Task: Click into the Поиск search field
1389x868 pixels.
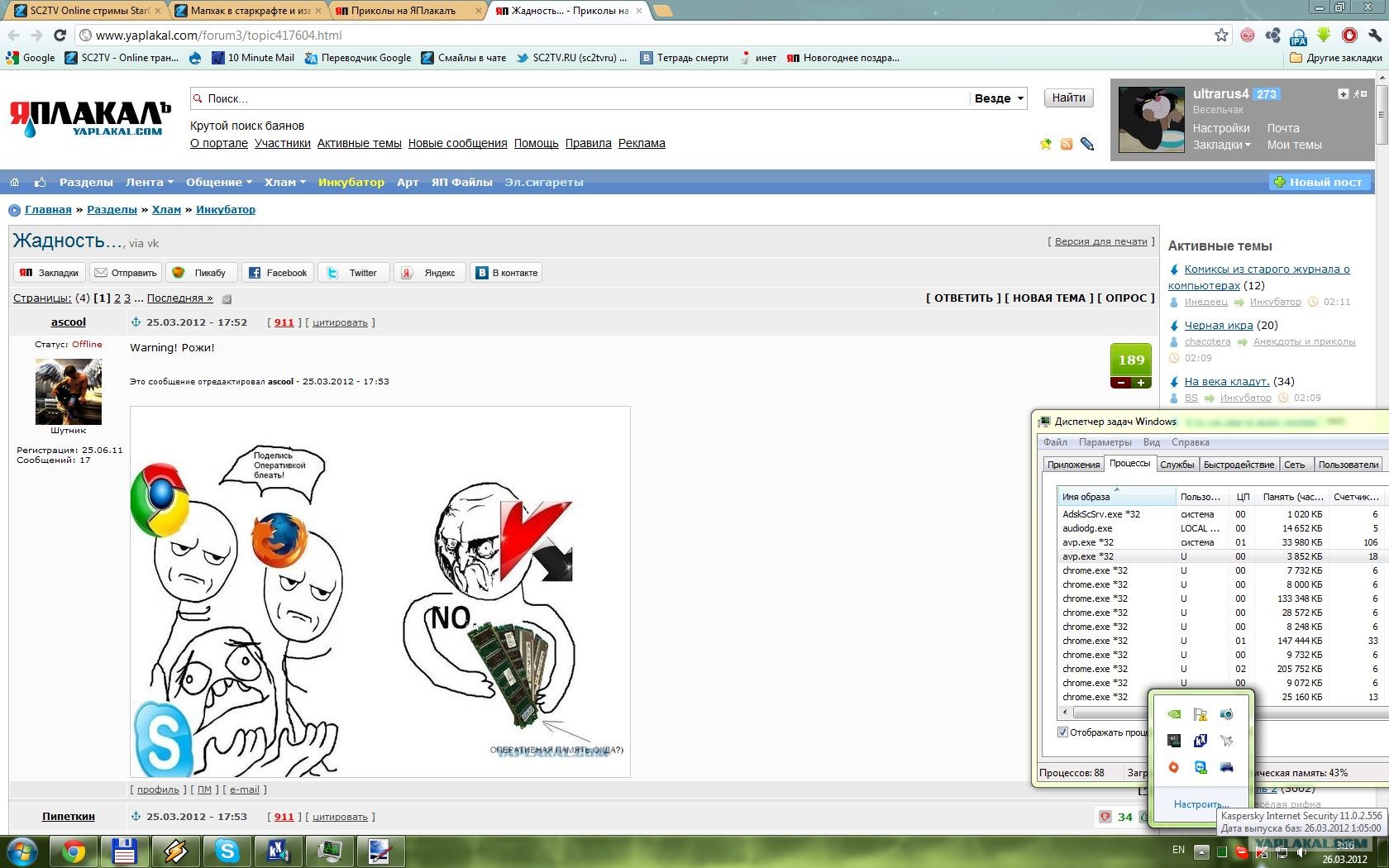Action: point(579,98)
